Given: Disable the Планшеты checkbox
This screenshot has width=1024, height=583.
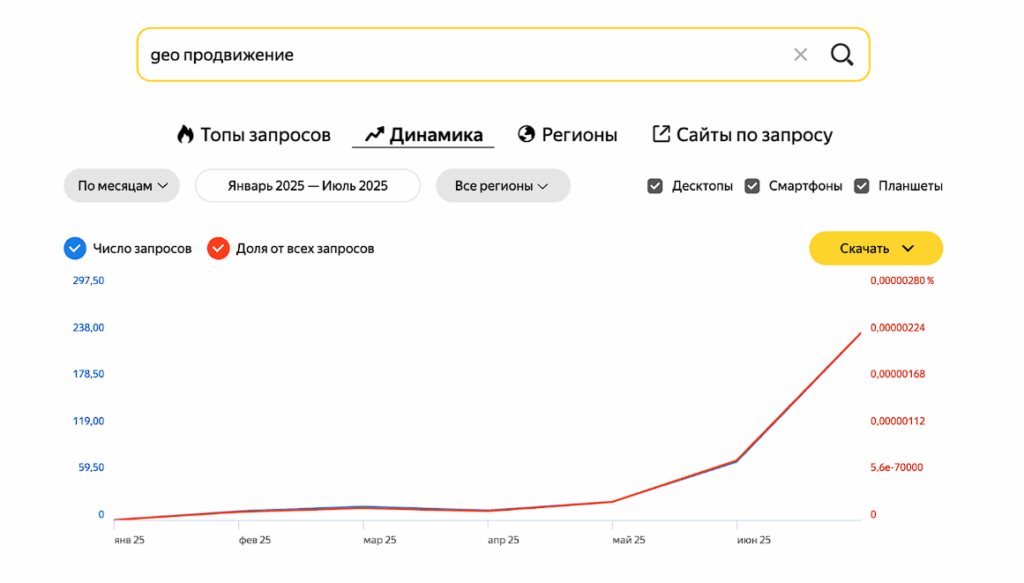Looking at the screenshot, I should [x=861, y=186].
